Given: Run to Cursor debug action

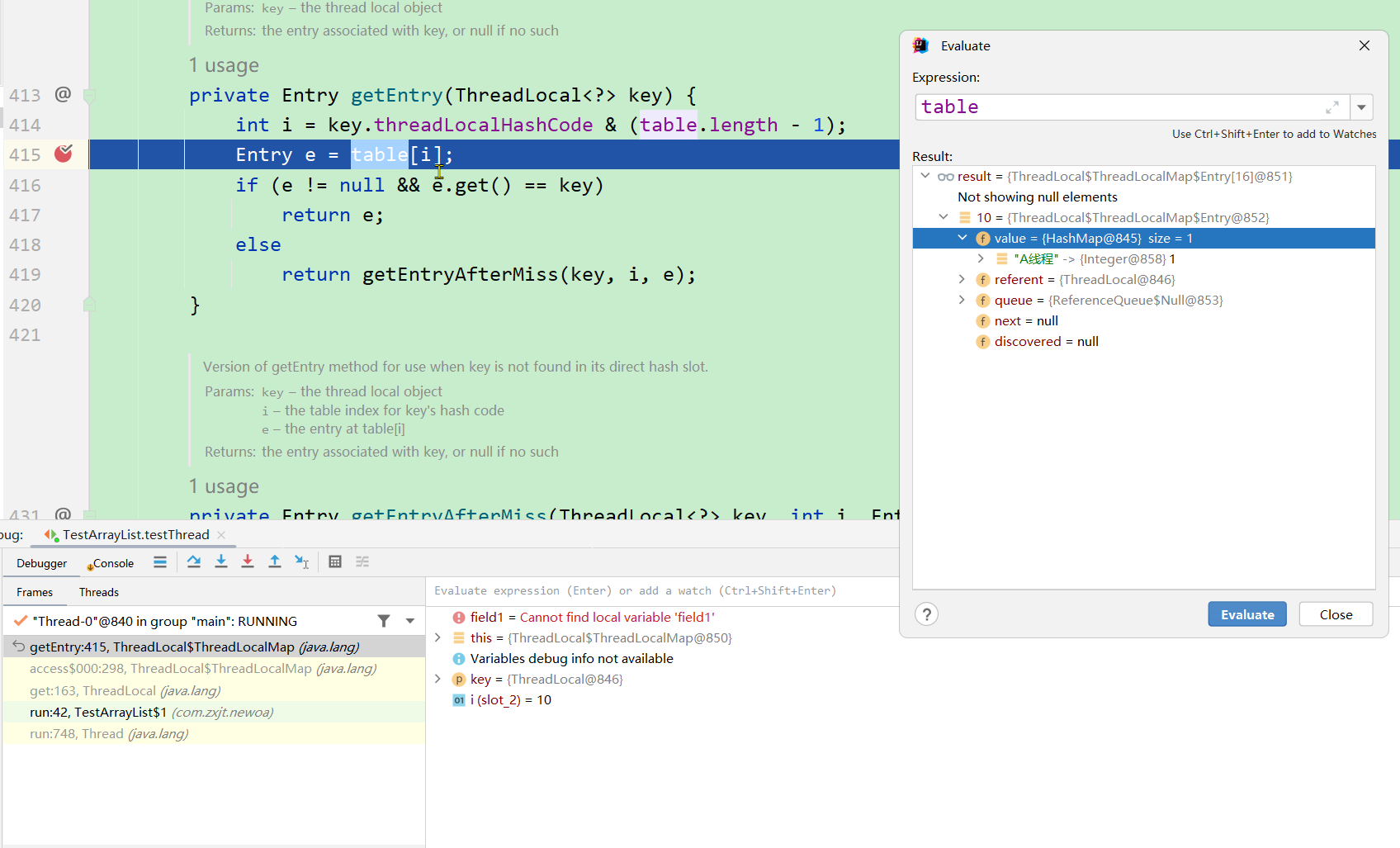Looking at the screenshot, I should 302,562.
